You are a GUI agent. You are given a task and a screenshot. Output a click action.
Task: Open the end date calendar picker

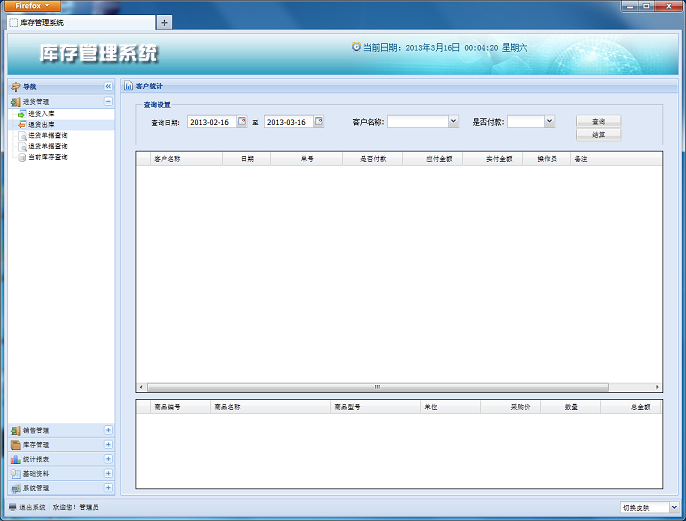[x=319, y=122]
